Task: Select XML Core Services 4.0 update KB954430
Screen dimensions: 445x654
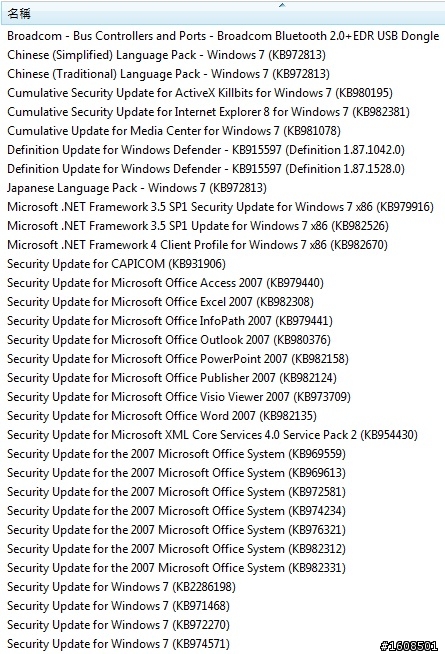Action: 212,435
